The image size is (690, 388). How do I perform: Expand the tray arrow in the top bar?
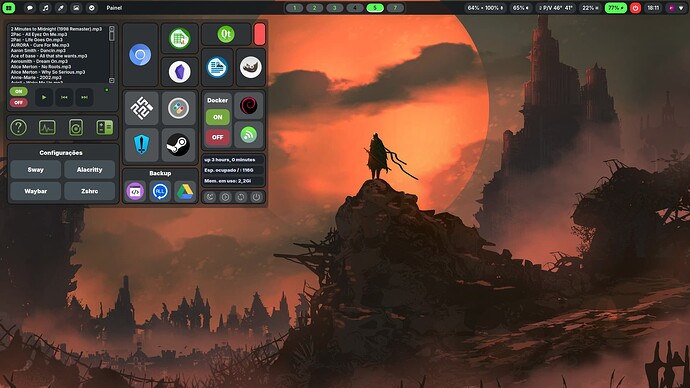tap(681, 8)
